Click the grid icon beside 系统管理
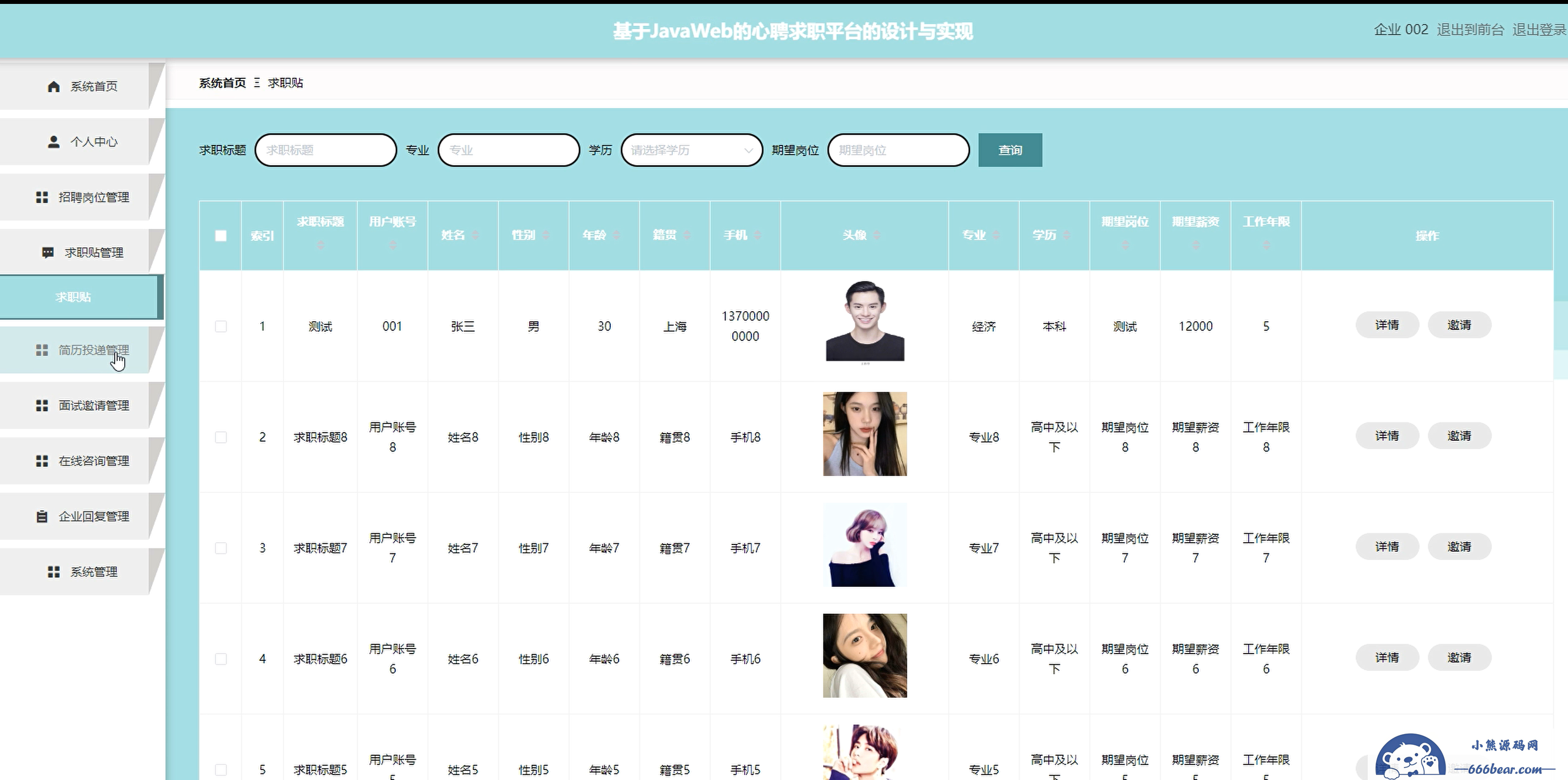 (x=54, y=572)
